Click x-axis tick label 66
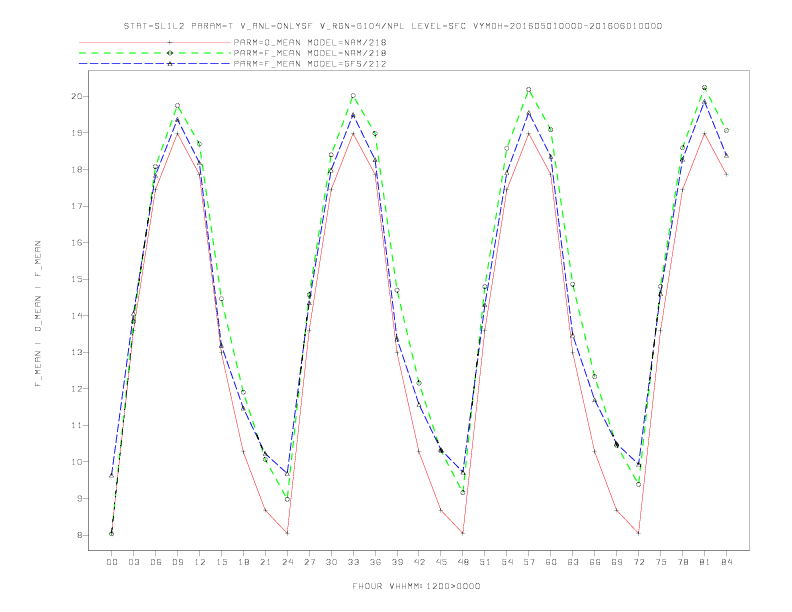The image size is (792, 612). (x=595, y=562)
